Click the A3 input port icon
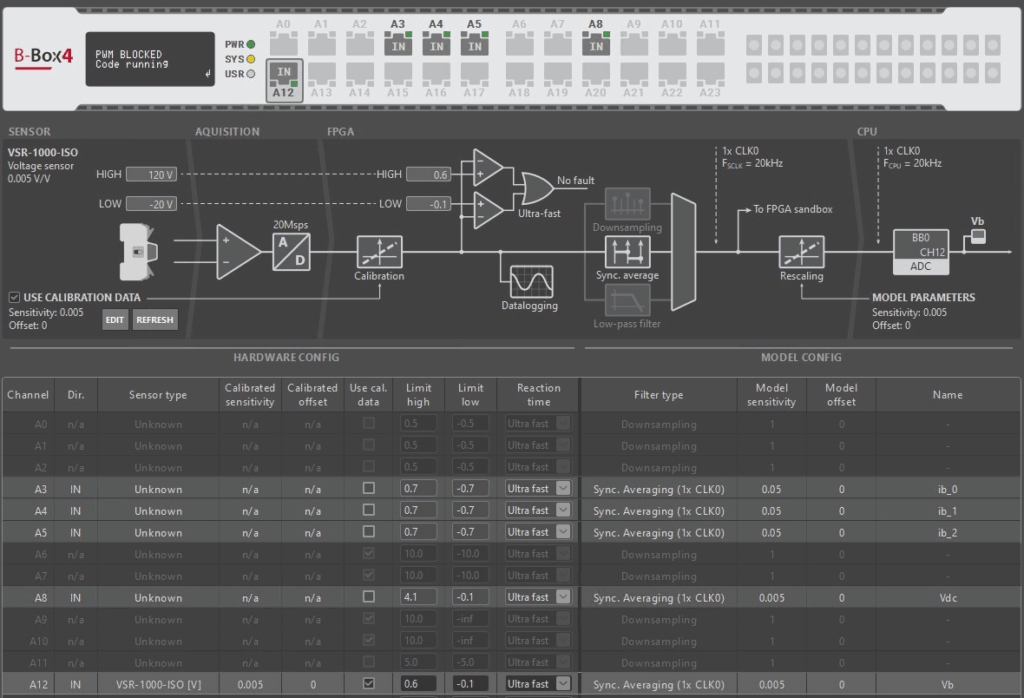 click(x=397, y=43)
